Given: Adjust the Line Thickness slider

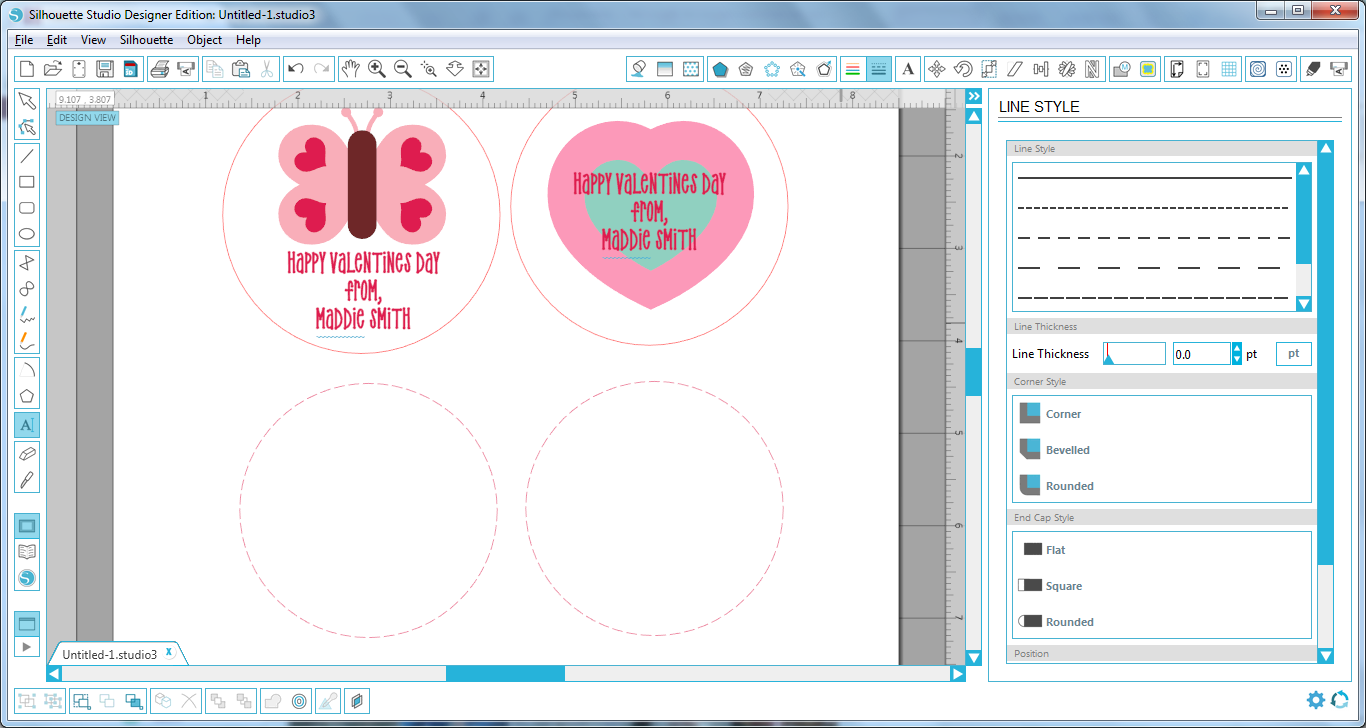Looking at the screenshot, I should (1134, 354).
